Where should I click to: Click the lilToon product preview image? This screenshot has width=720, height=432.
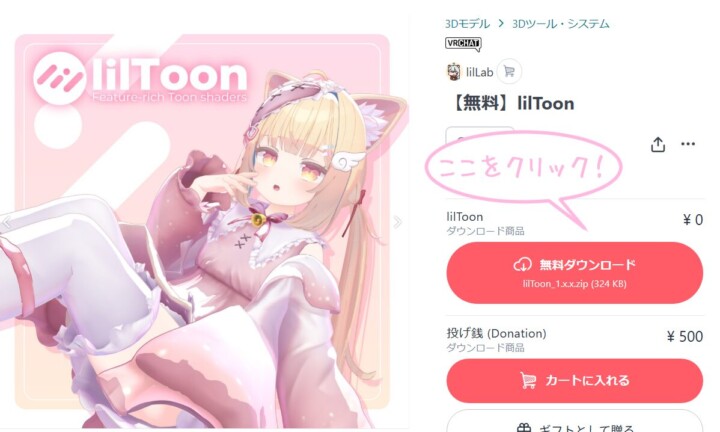point(202,222)
